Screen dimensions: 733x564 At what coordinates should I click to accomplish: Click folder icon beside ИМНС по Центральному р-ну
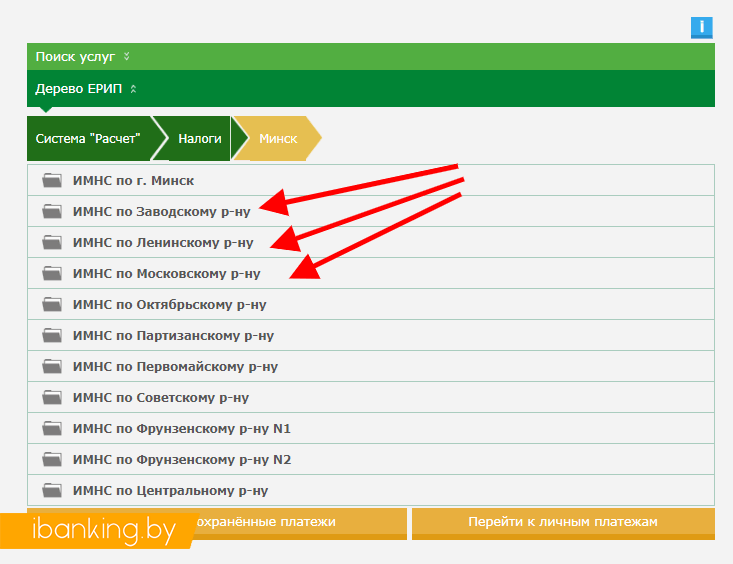tap(52, 491)
